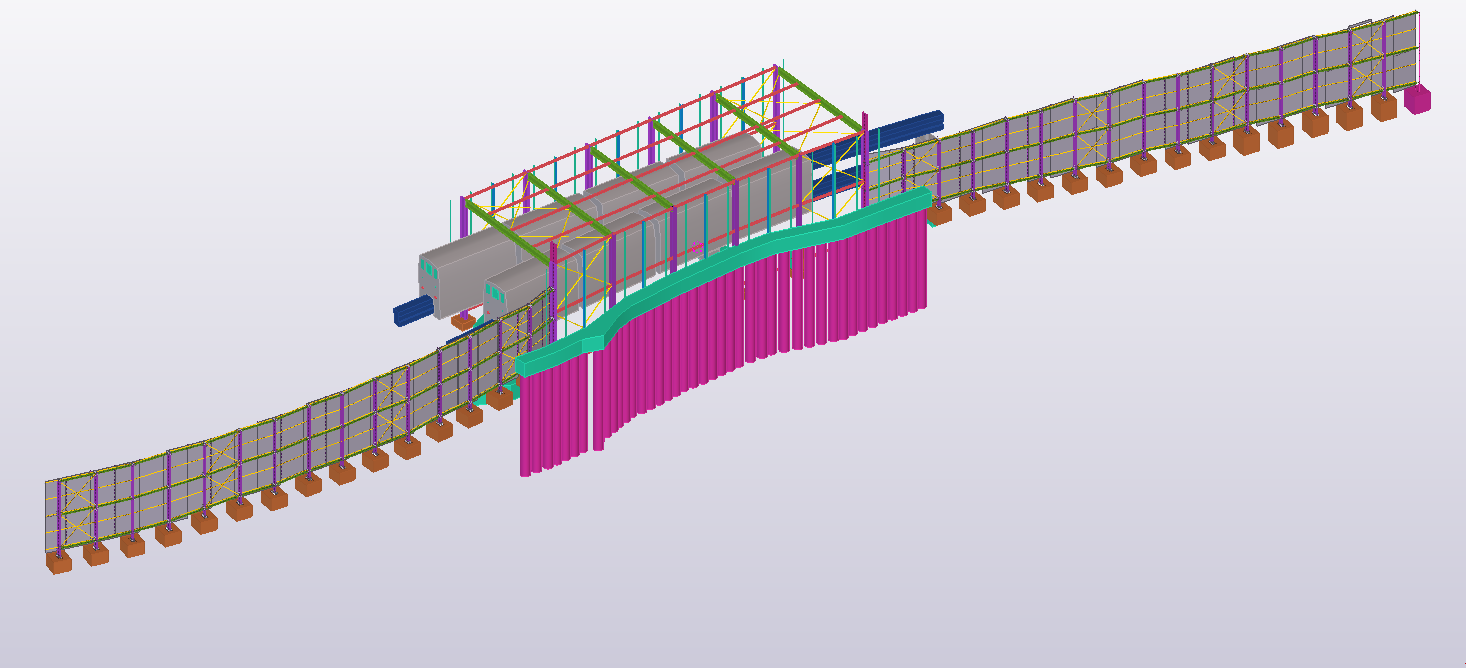1466x668 pixels.
Task: Select the teal footing beside the pile wall
Action: point(497,398)
